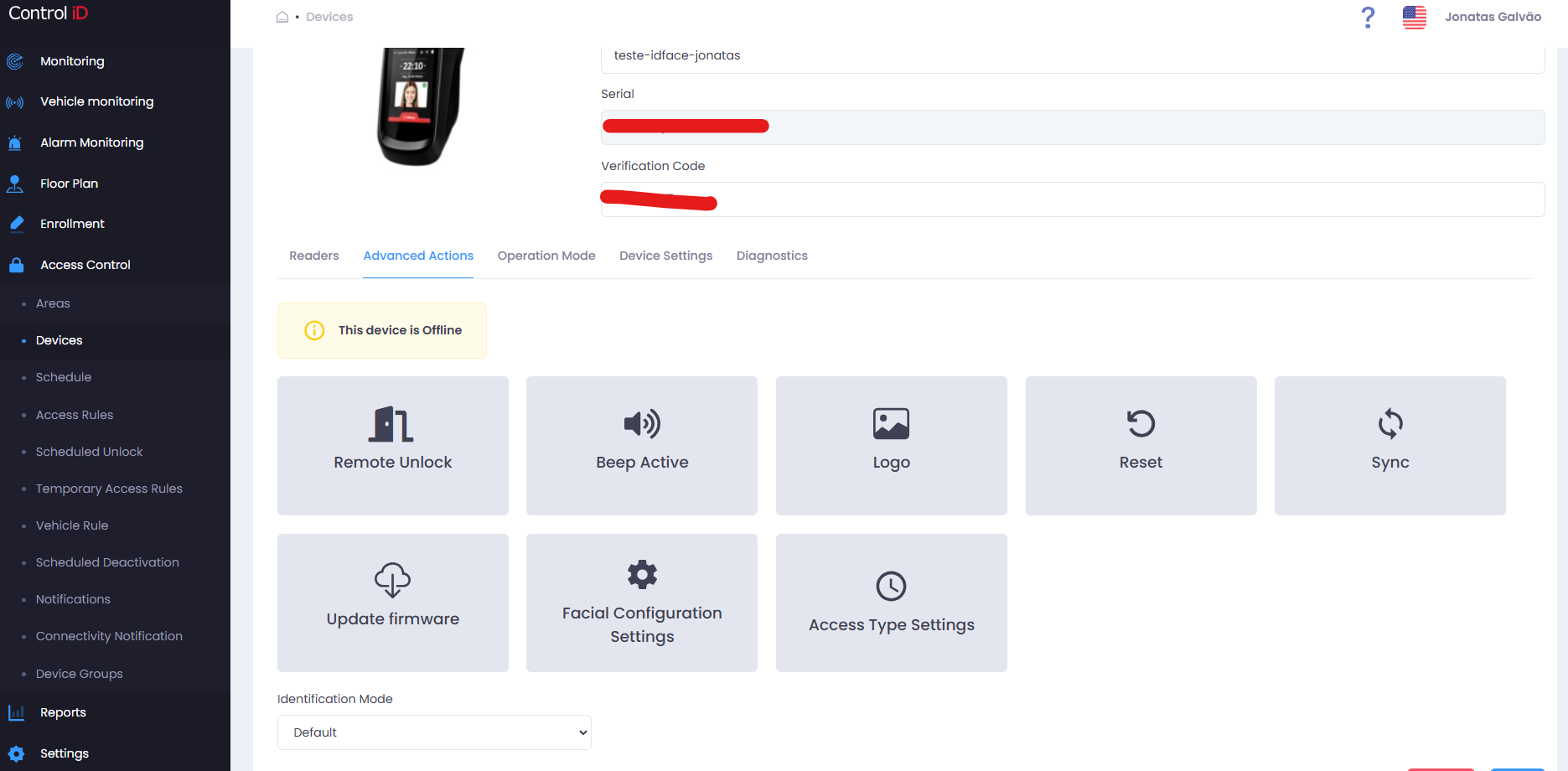This screenshot has width=1568, height=771.
Task: Click the 'This device is Offline' message
Action: (400, 330)
